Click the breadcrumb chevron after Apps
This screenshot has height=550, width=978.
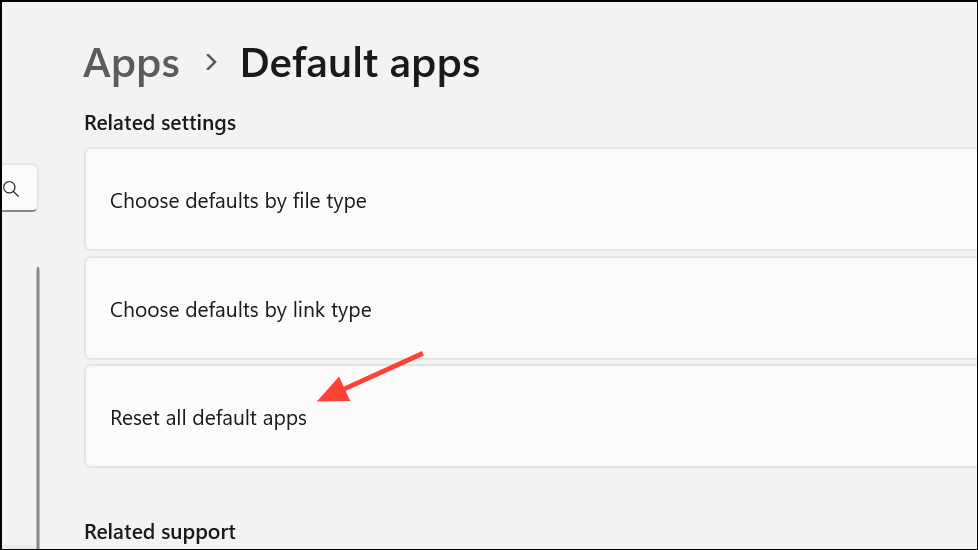point(211,62)
